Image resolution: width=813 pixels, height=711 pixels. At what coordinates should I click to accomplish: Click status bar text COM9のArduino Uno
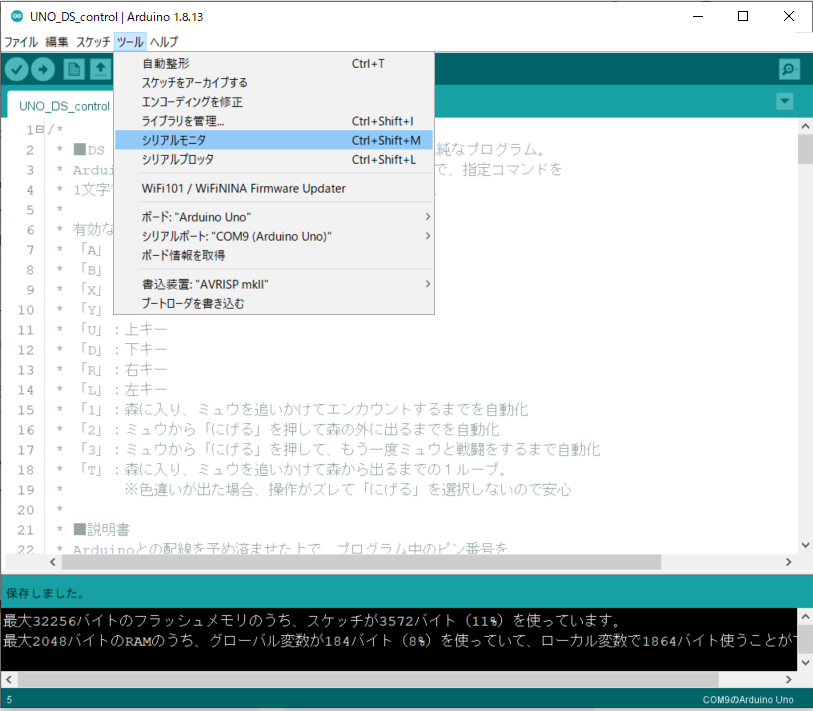pos(748,700)
